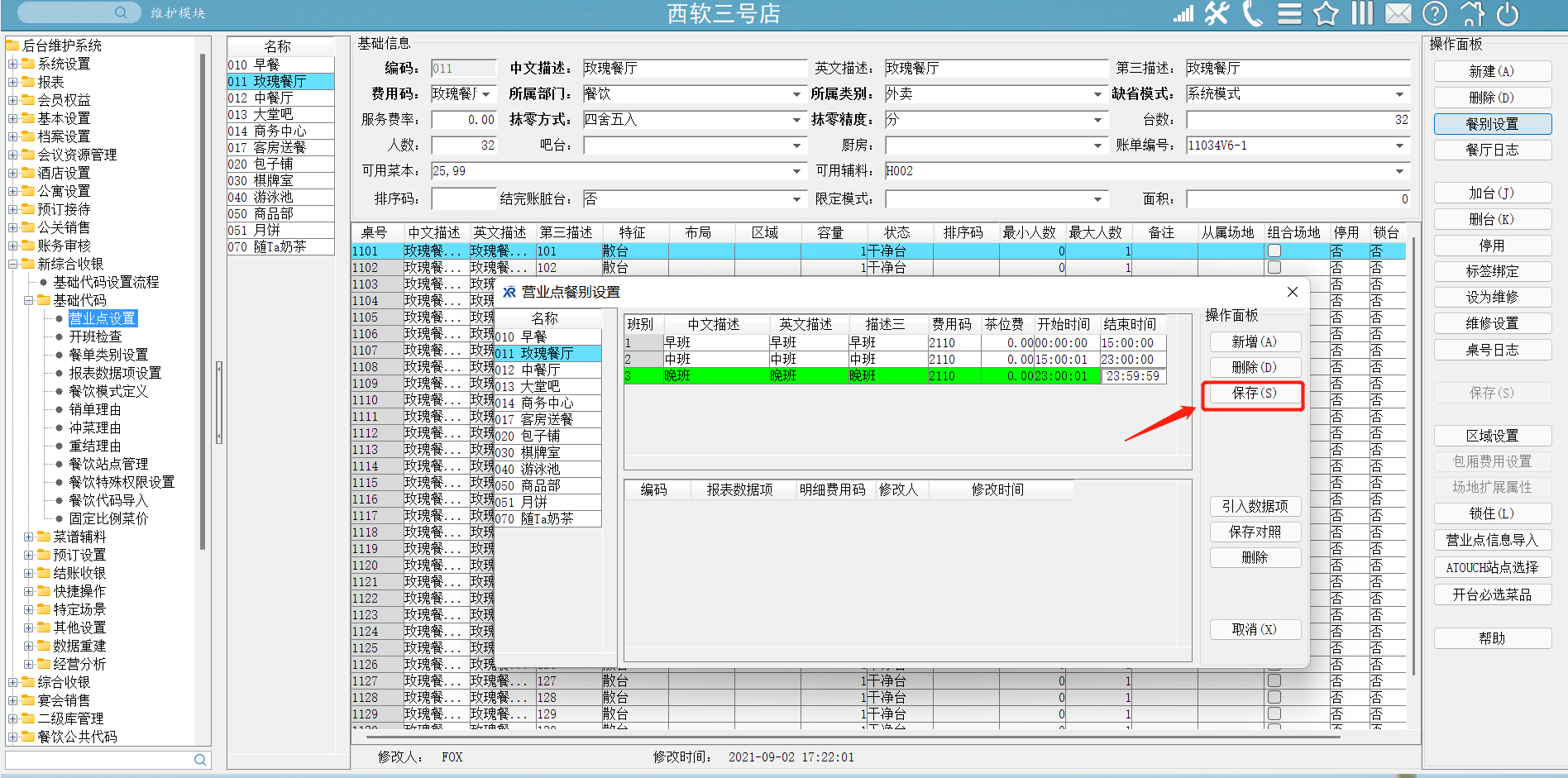Viewport: 1568px width, 778px height.
Task: Open the 吧台 dropdown arrow
Action: pos(796,146)
